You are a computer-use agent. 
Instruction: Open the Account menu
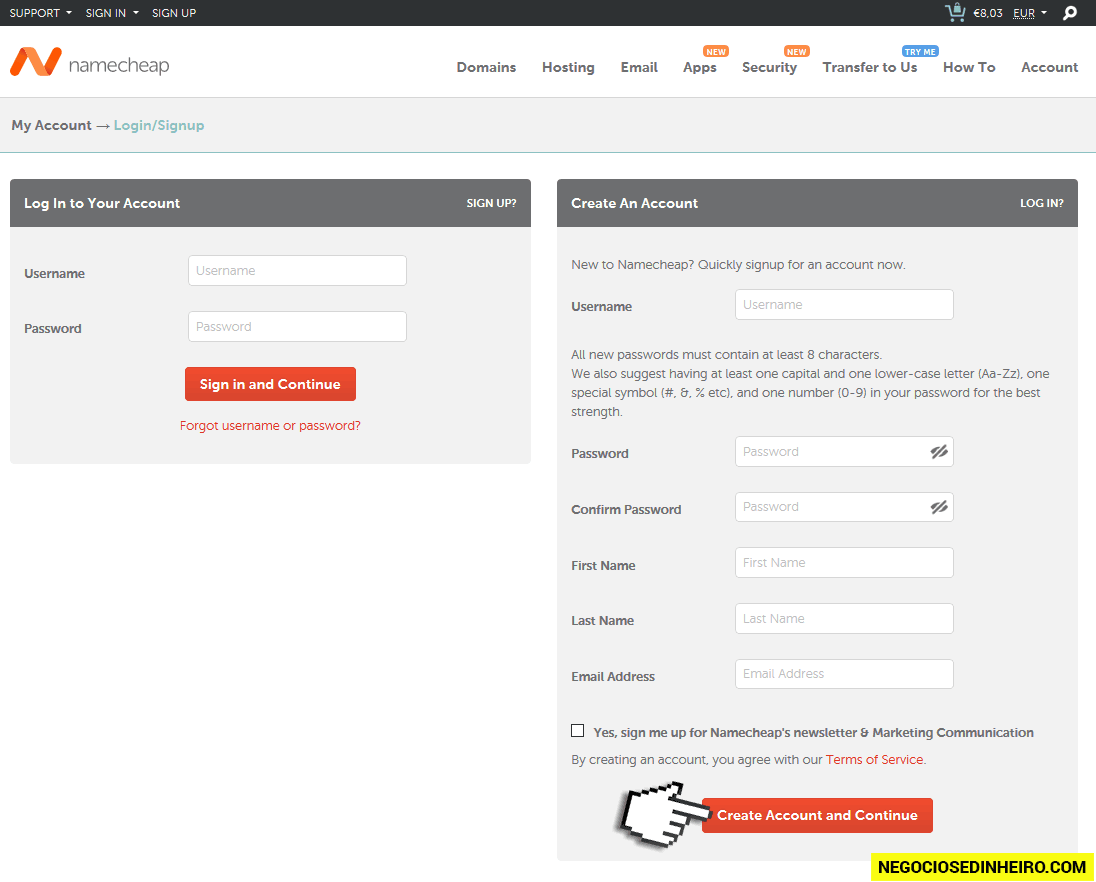click(1049, 67)
